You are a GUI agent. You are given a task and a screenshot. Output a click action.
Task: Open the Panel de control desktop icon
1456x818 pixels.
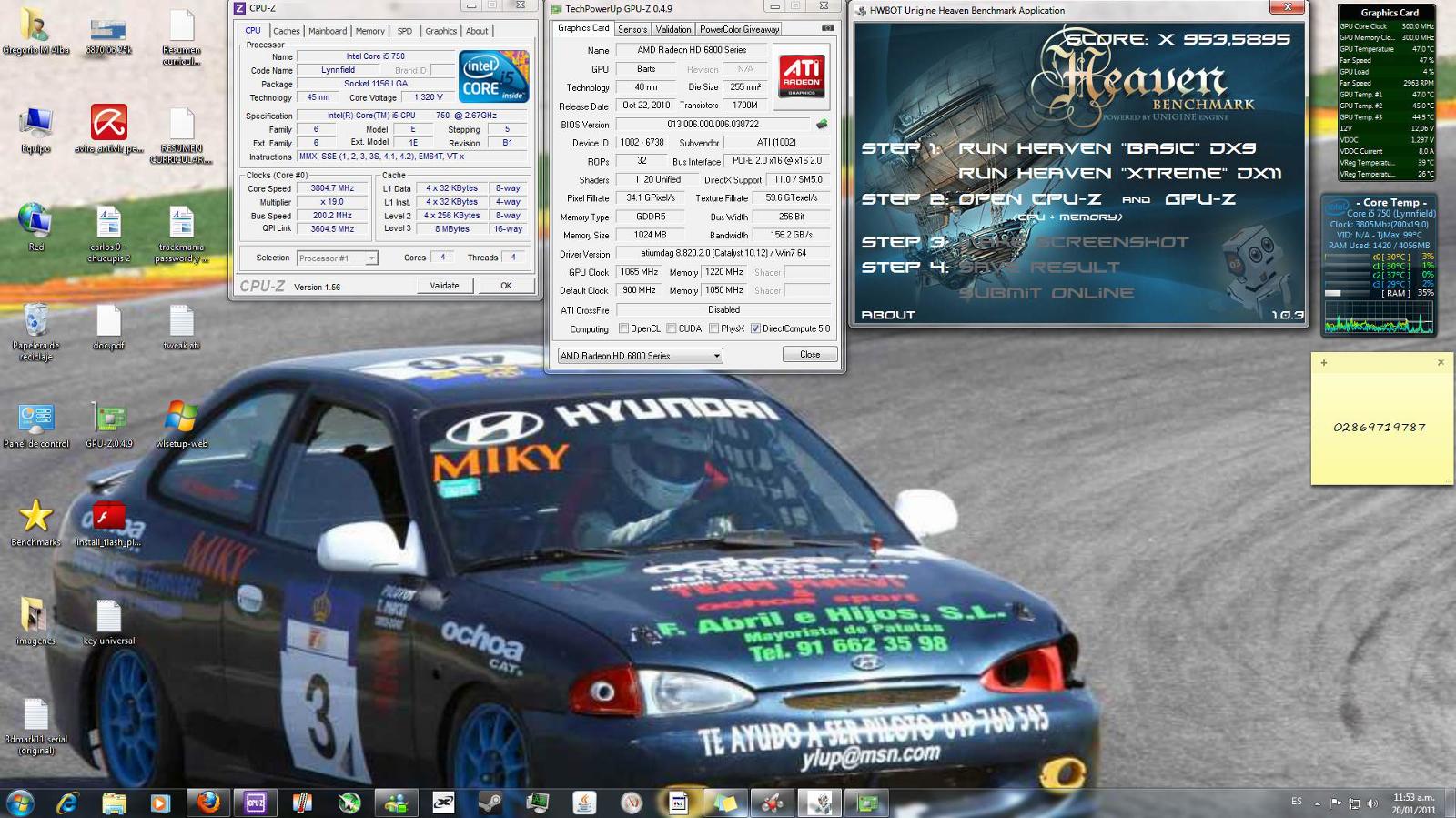point(35,425)
